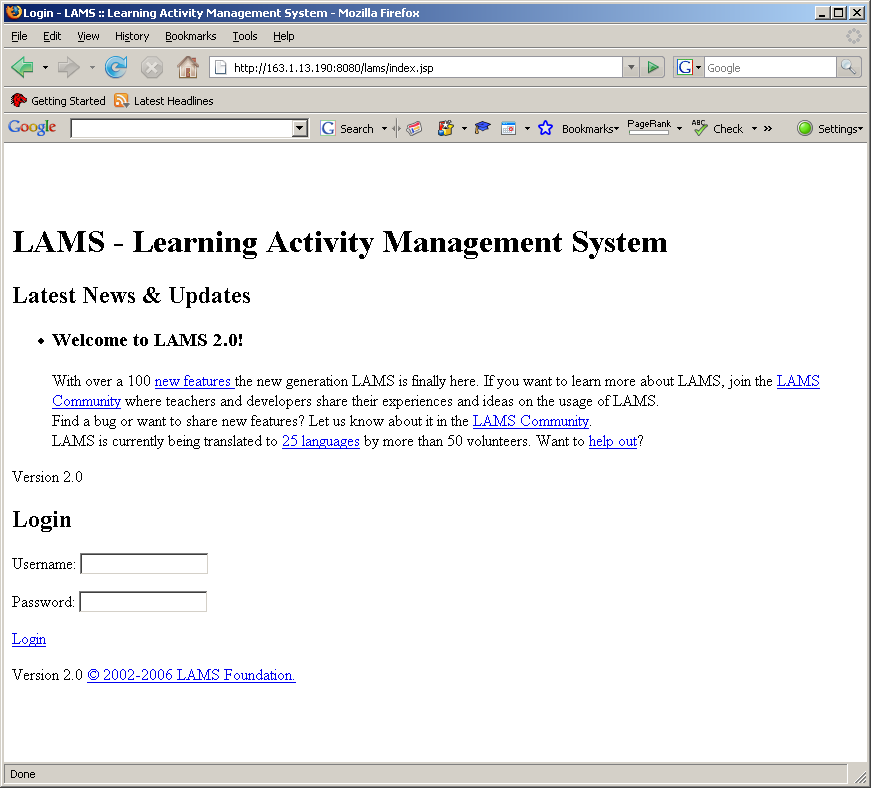Viewport: 871px width, 788px height.
Task: Reload the current page
Action: 116,68
